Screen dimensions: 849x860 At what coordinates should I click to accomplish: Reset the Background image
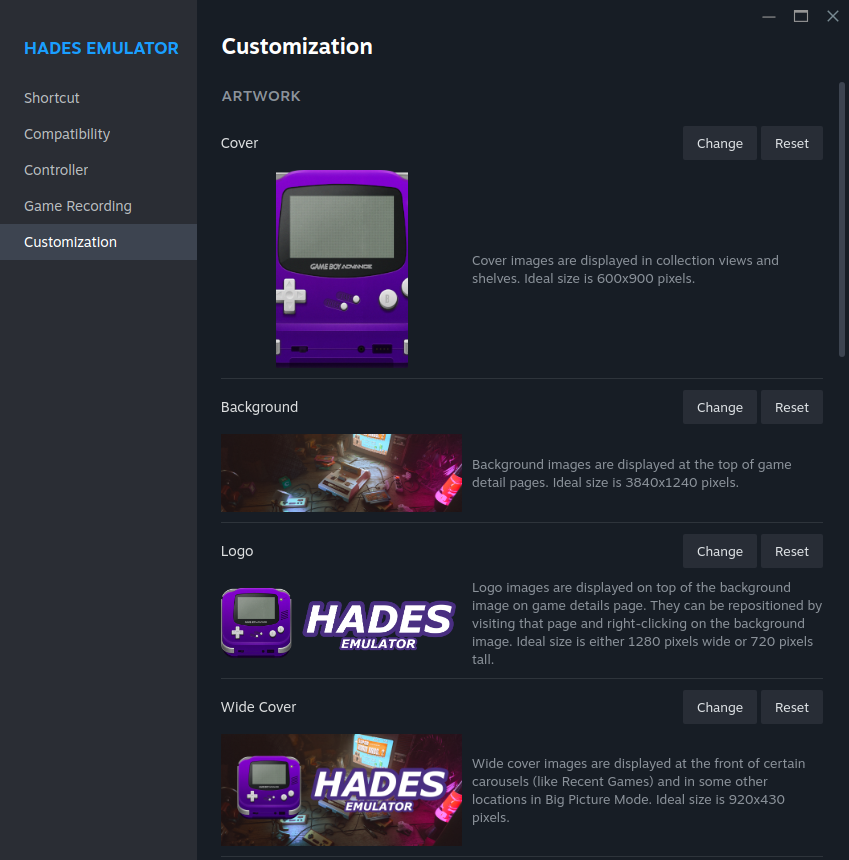(791, 407)
